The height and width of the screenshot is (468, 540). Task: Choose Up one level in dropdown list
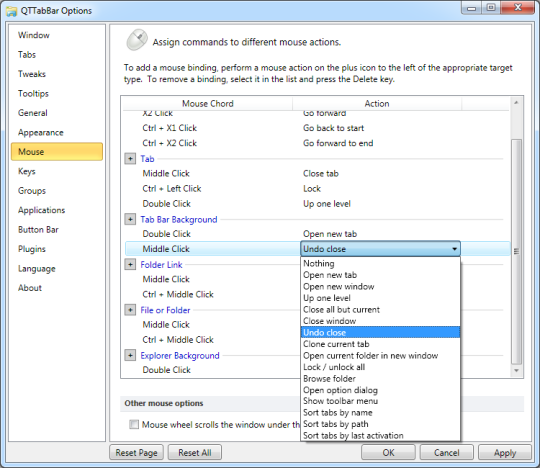click(x=380, y=298)
